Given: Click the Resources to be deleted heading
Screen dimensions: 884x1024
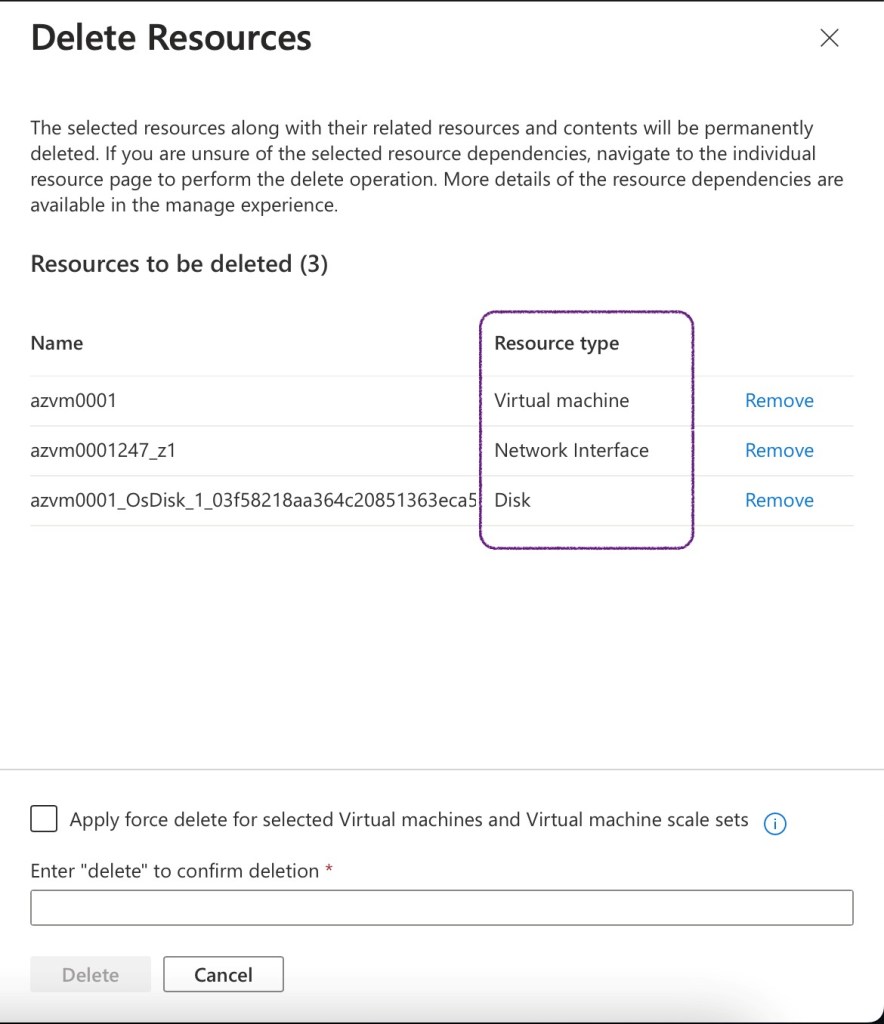Looking at the screenshot, I should click(x=179, y=264).
